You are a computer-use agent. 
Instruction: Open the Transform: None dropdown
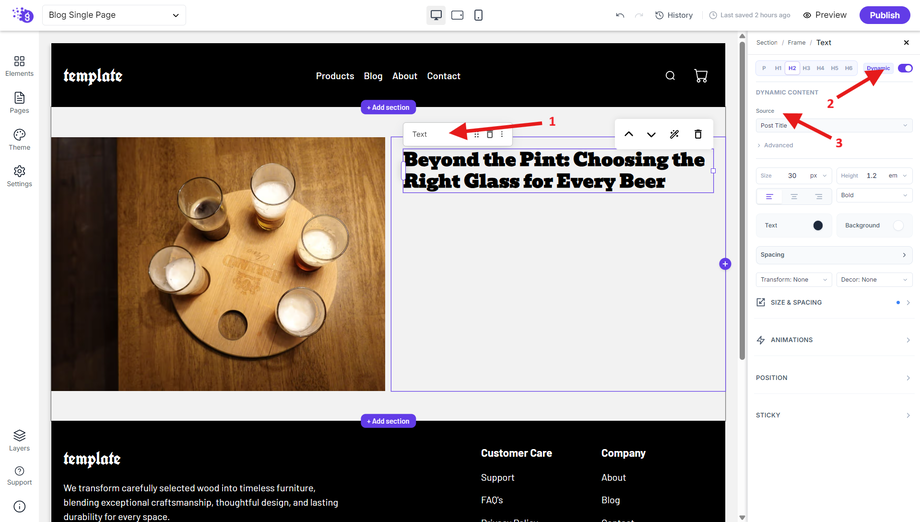tap(794, 279)
